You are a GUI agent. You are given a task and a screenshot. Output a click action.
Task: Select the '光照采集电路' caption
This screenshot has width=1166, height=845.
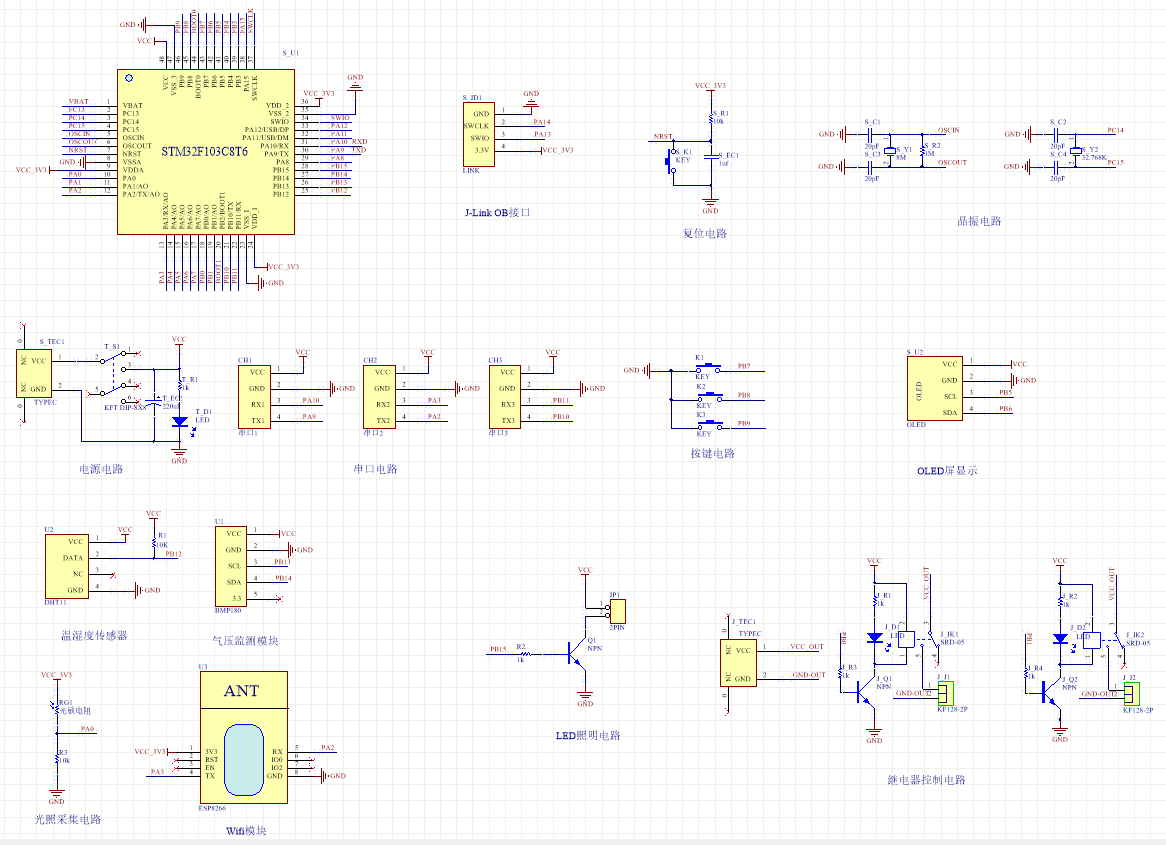point(68,819)
